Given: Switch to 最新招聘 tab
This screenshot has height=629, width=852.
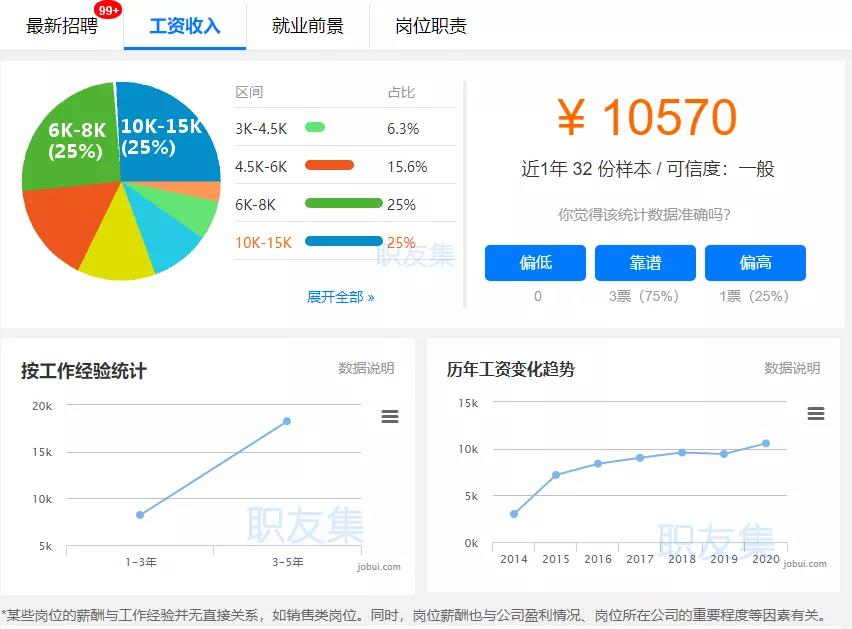Looking at the screenshot, I should click(62, 26).
